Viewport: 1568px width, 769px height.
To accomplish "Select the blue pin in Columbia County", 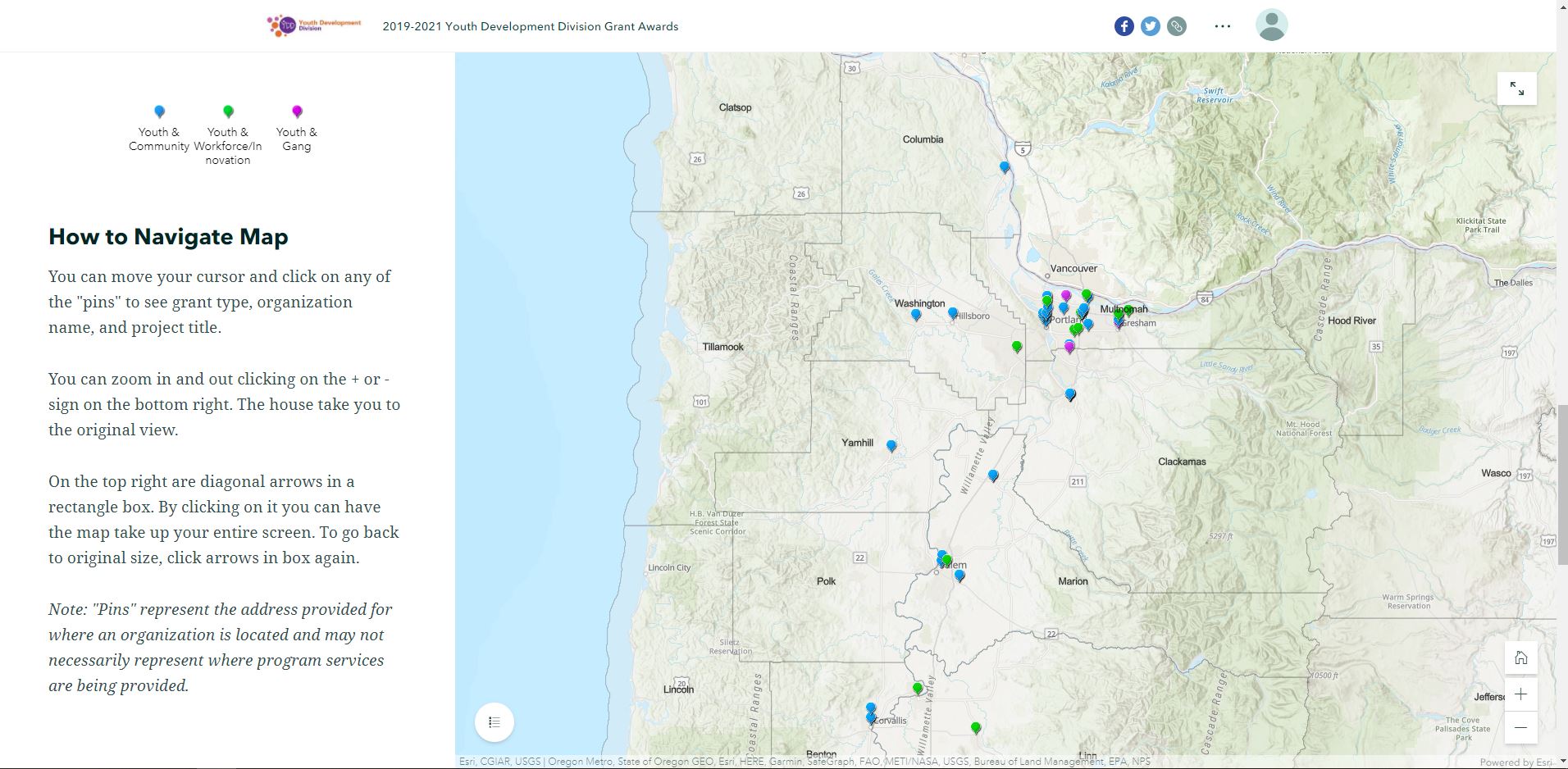I will 1005,166.
